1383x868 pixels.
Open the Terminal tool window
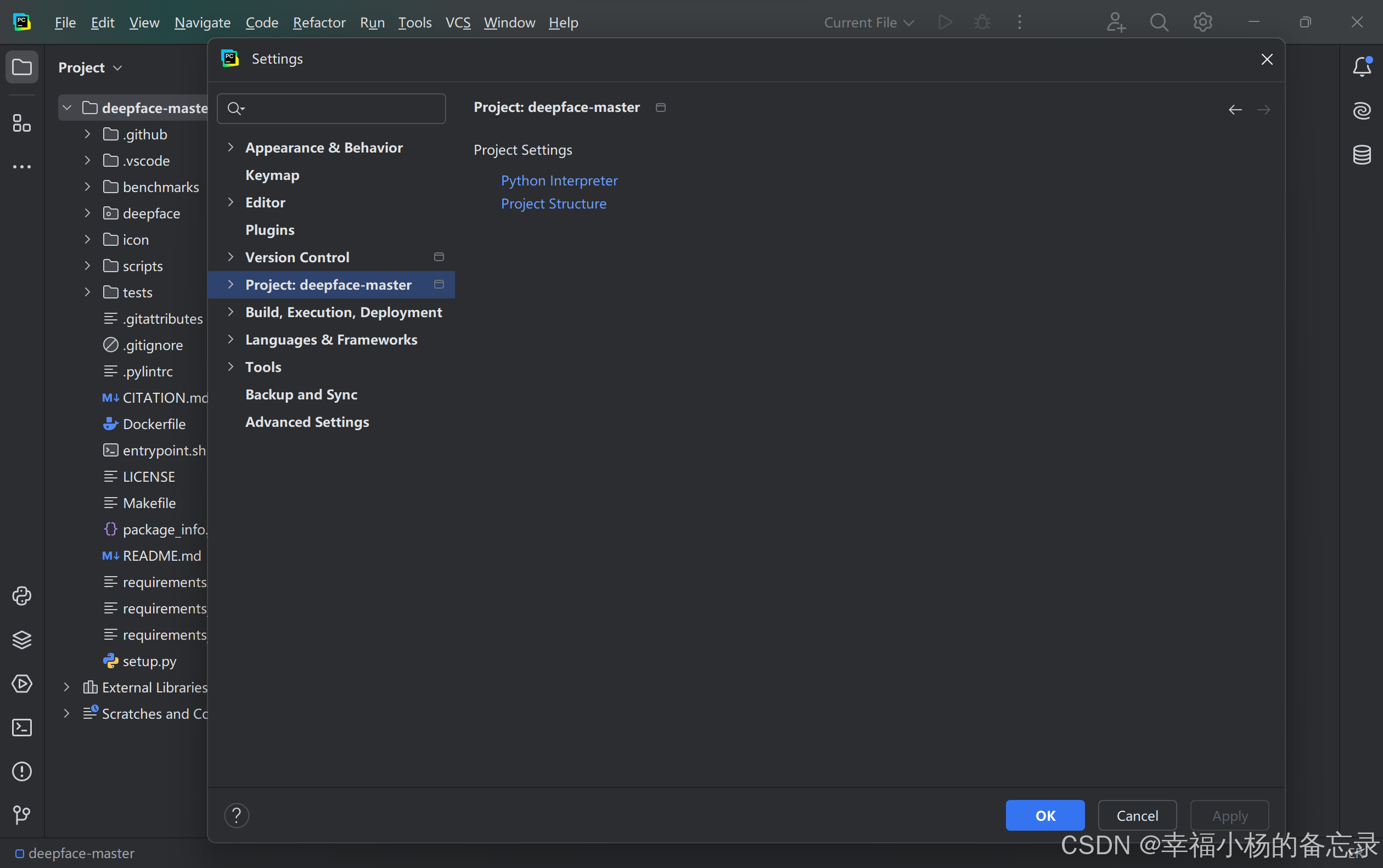pyautogui.click(x=22, y=728)
